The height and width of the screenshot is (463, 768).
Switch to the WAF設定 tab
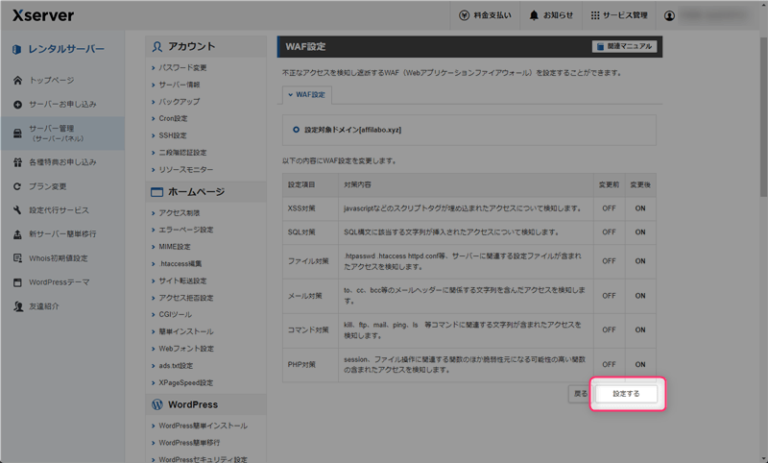307,94
